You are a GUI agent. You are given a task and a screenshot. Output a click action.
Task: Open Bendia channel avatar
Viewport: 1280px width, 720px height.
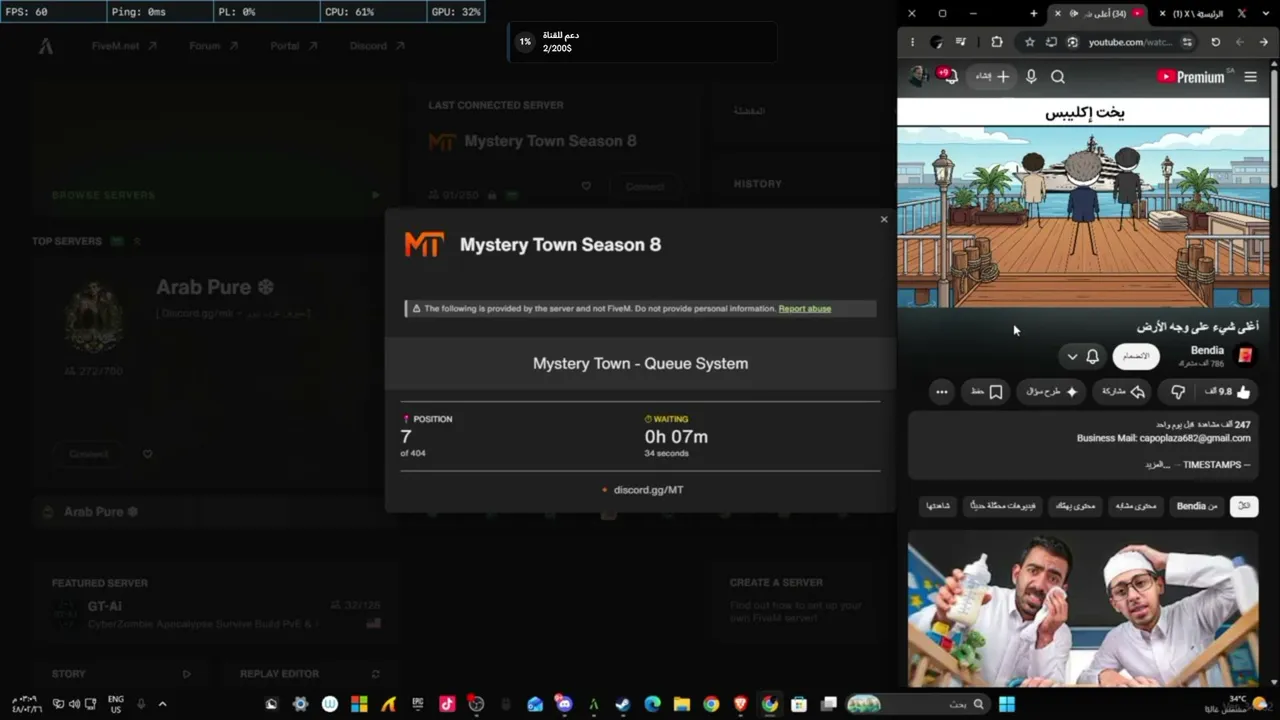(x=1245, y=356)
